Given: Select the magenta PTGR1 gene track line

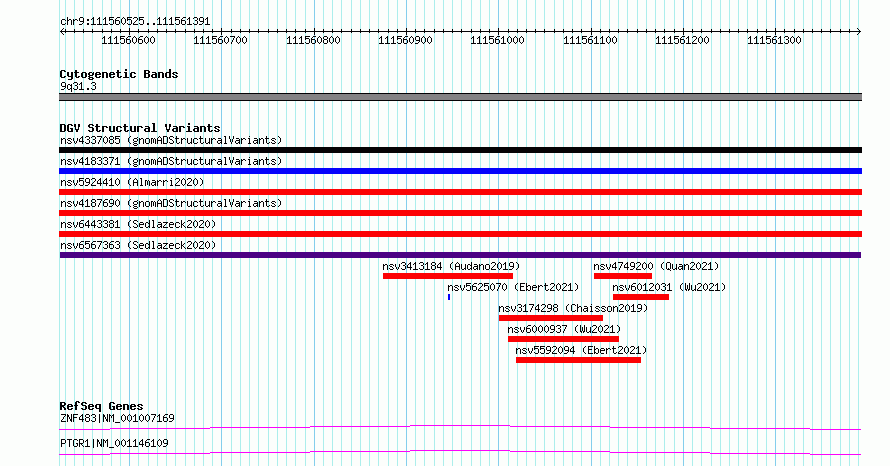Looking at the screenshot, I should 460,452.
